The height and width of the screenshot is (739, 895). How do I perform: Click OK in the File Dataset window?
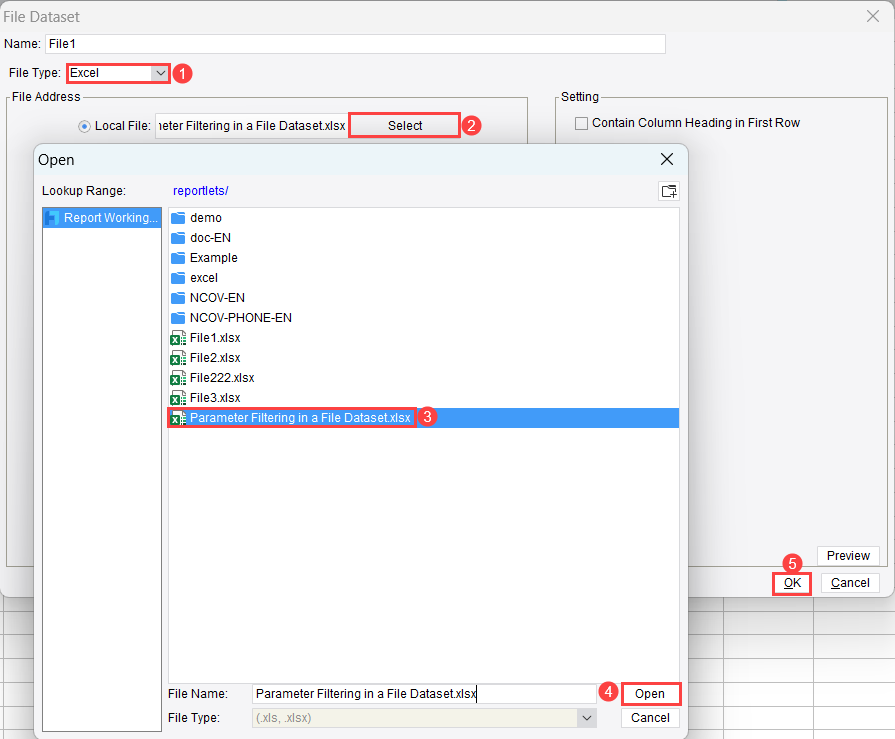pyautogui.click(x=792, y=583)
